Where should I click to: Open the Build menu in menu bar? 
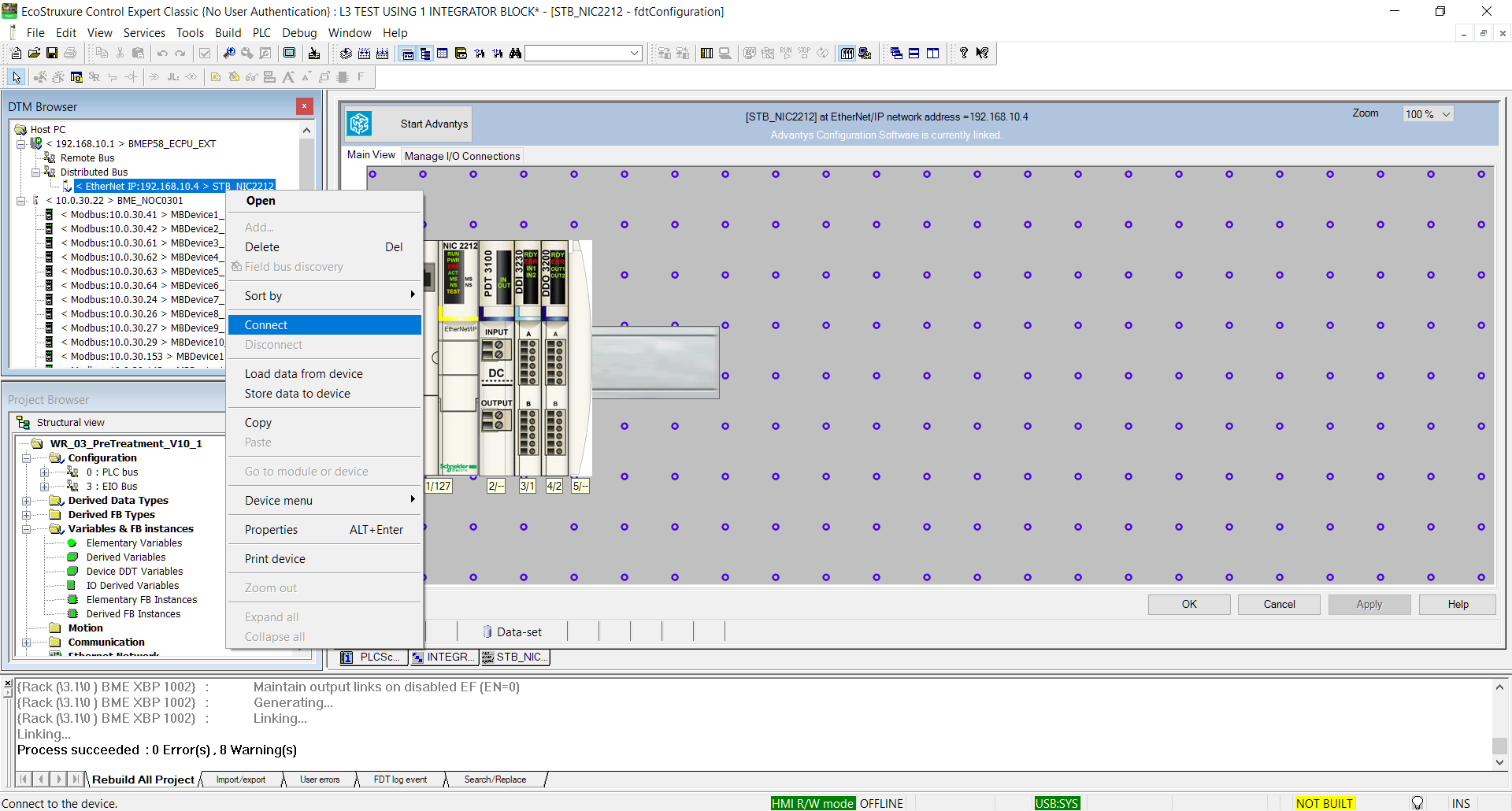[228, 33]
